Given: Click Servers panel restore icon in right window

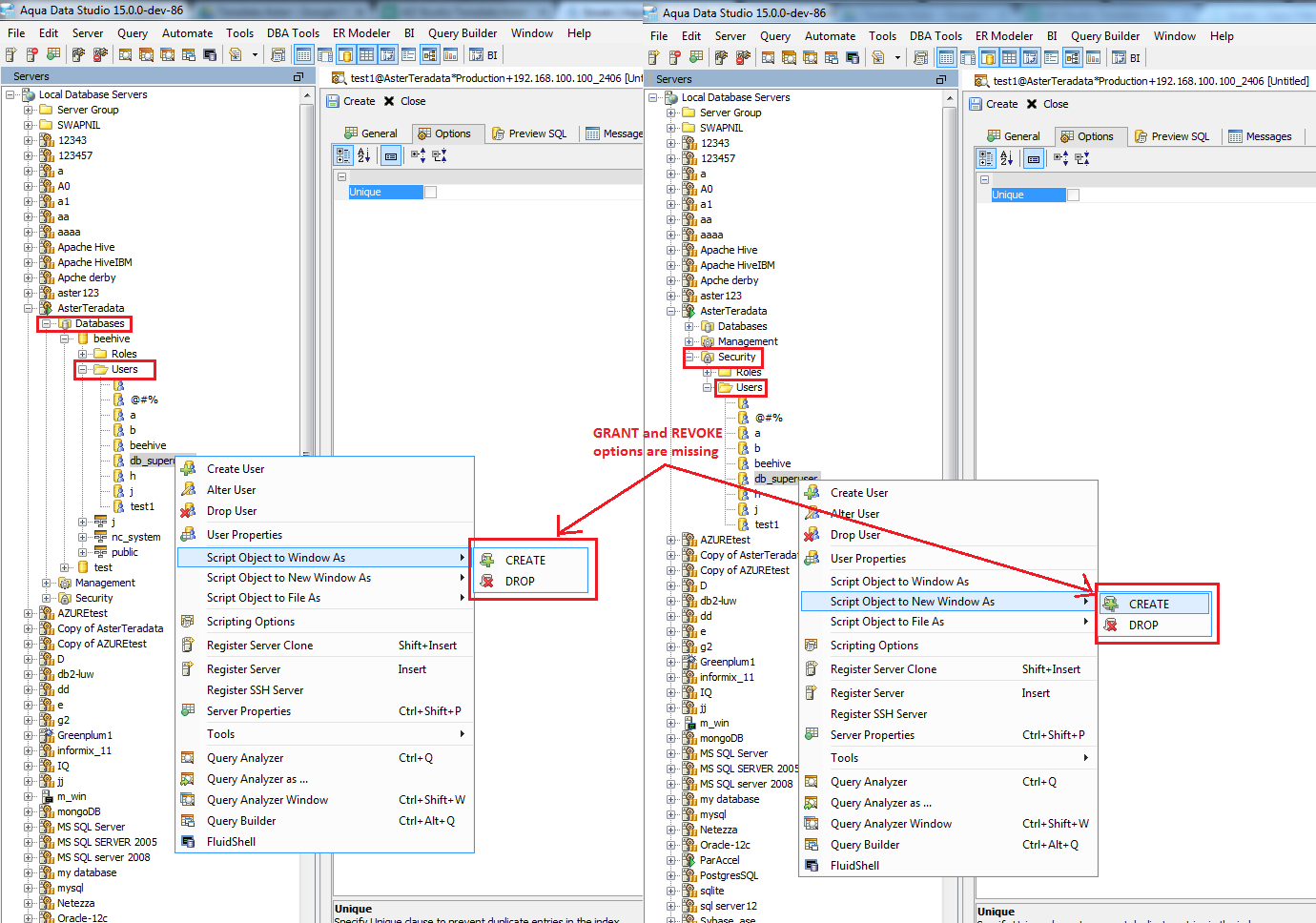Looking at the screenshot, I should pyautogui.click(x=941, y=79).
